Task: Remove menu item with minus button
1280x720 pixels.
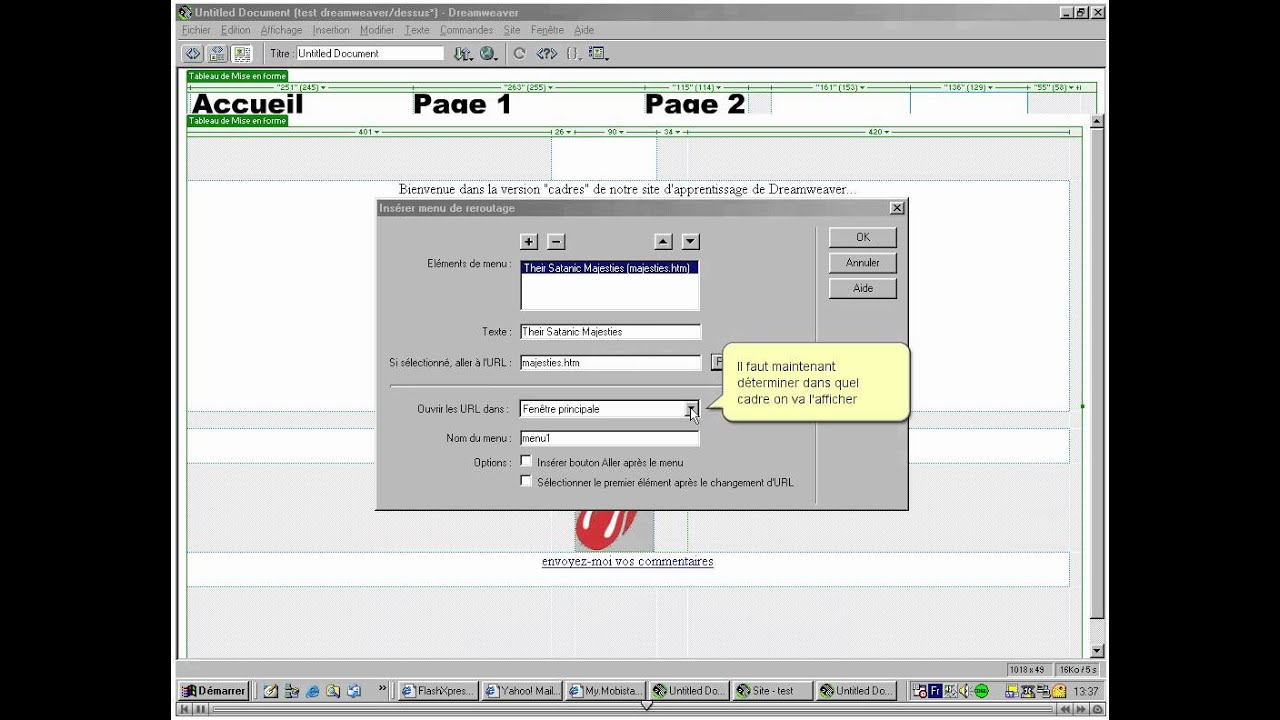Action: pos(557,241)
